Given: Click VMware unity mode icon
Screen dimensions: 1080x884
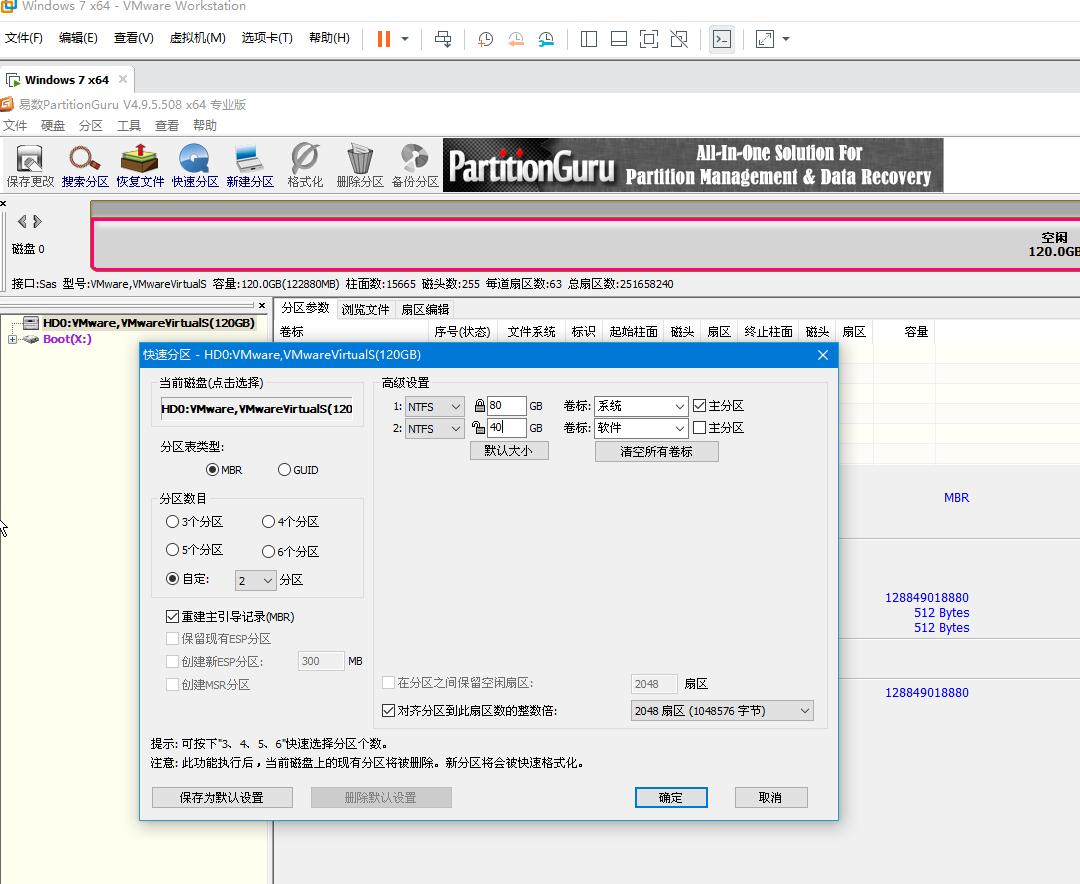Looking at the screenshot, I should (679, 39).
